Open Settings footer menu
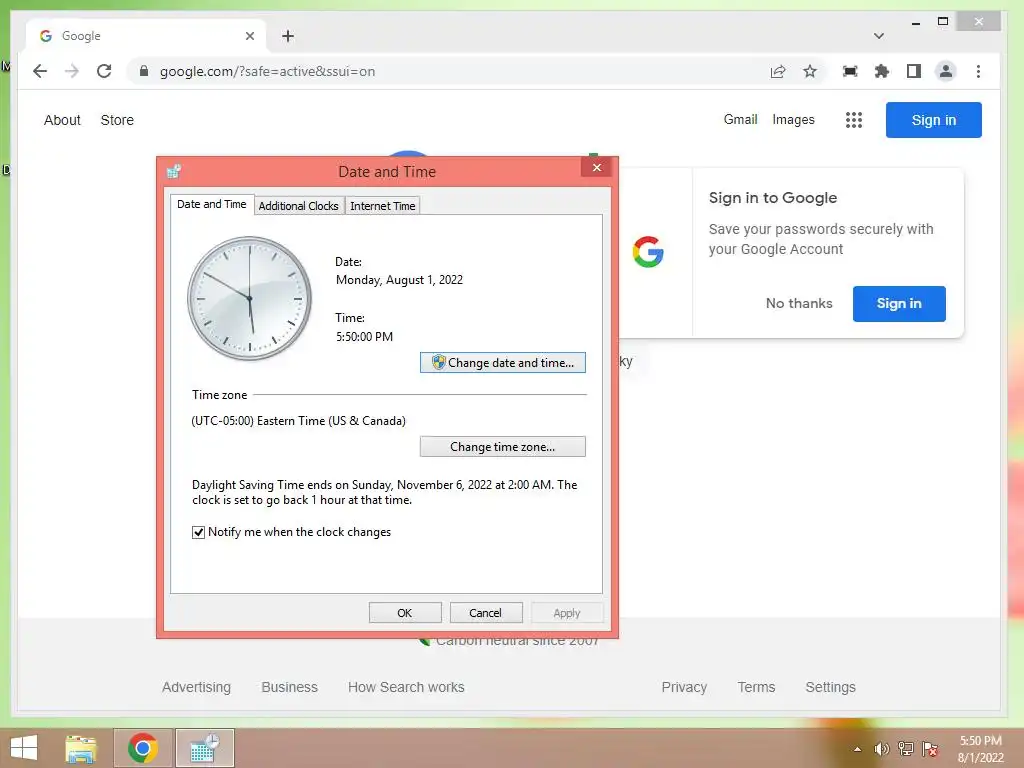This screenshot has height=768, width=1024. 830,687
